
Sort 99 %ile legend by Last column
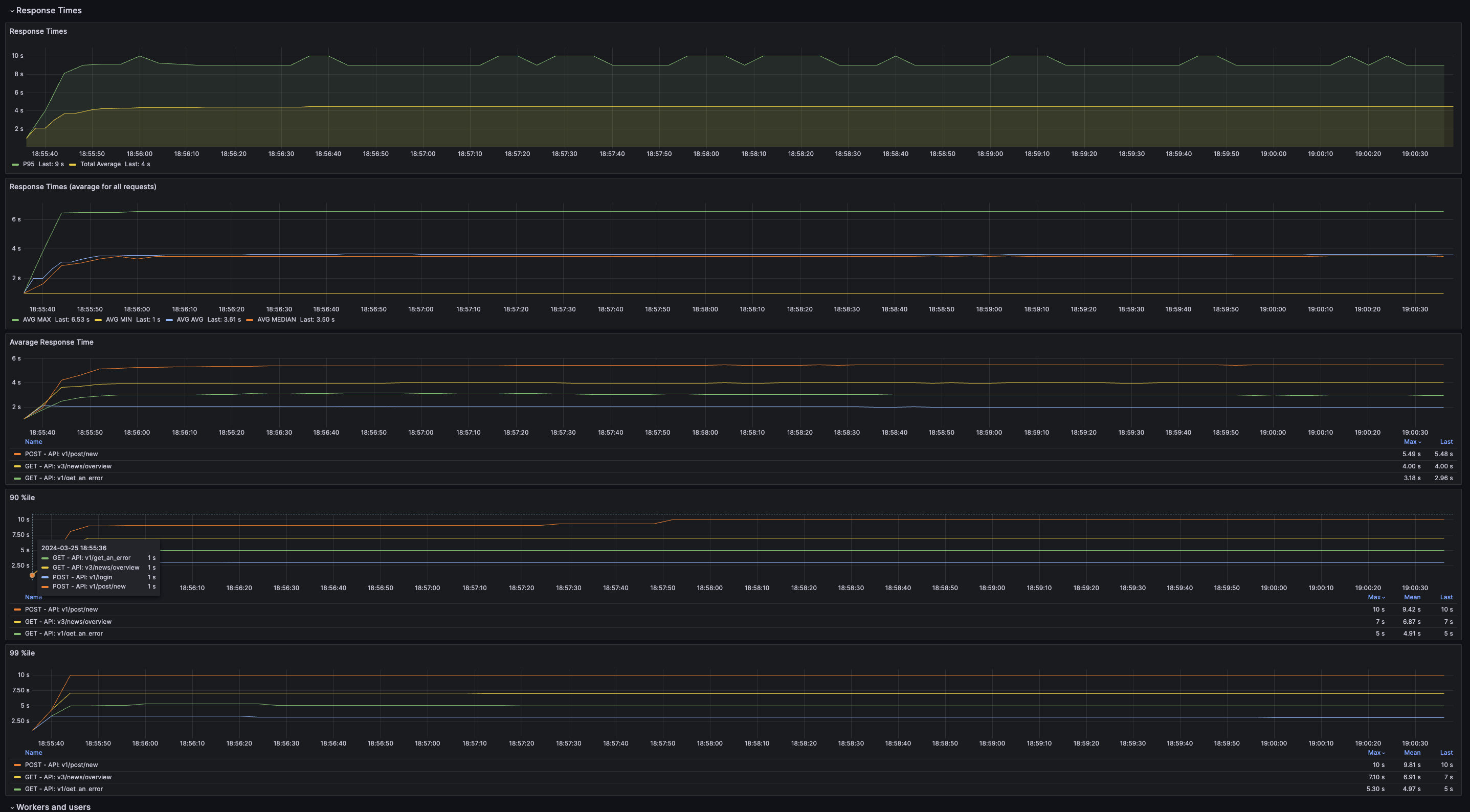1446,752
